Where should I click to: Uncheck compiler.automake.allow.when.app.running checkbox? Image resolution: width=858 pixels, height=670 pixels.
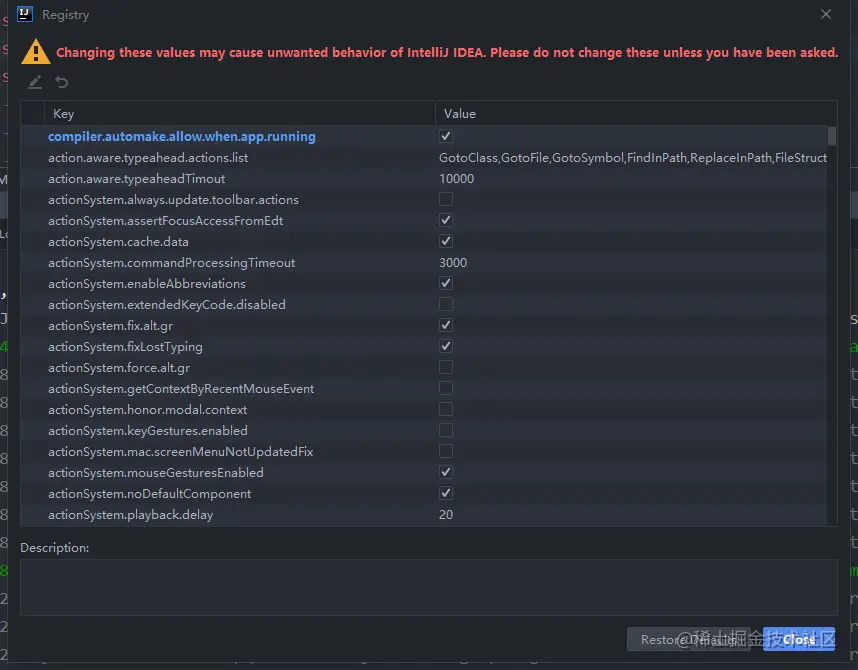446,136
